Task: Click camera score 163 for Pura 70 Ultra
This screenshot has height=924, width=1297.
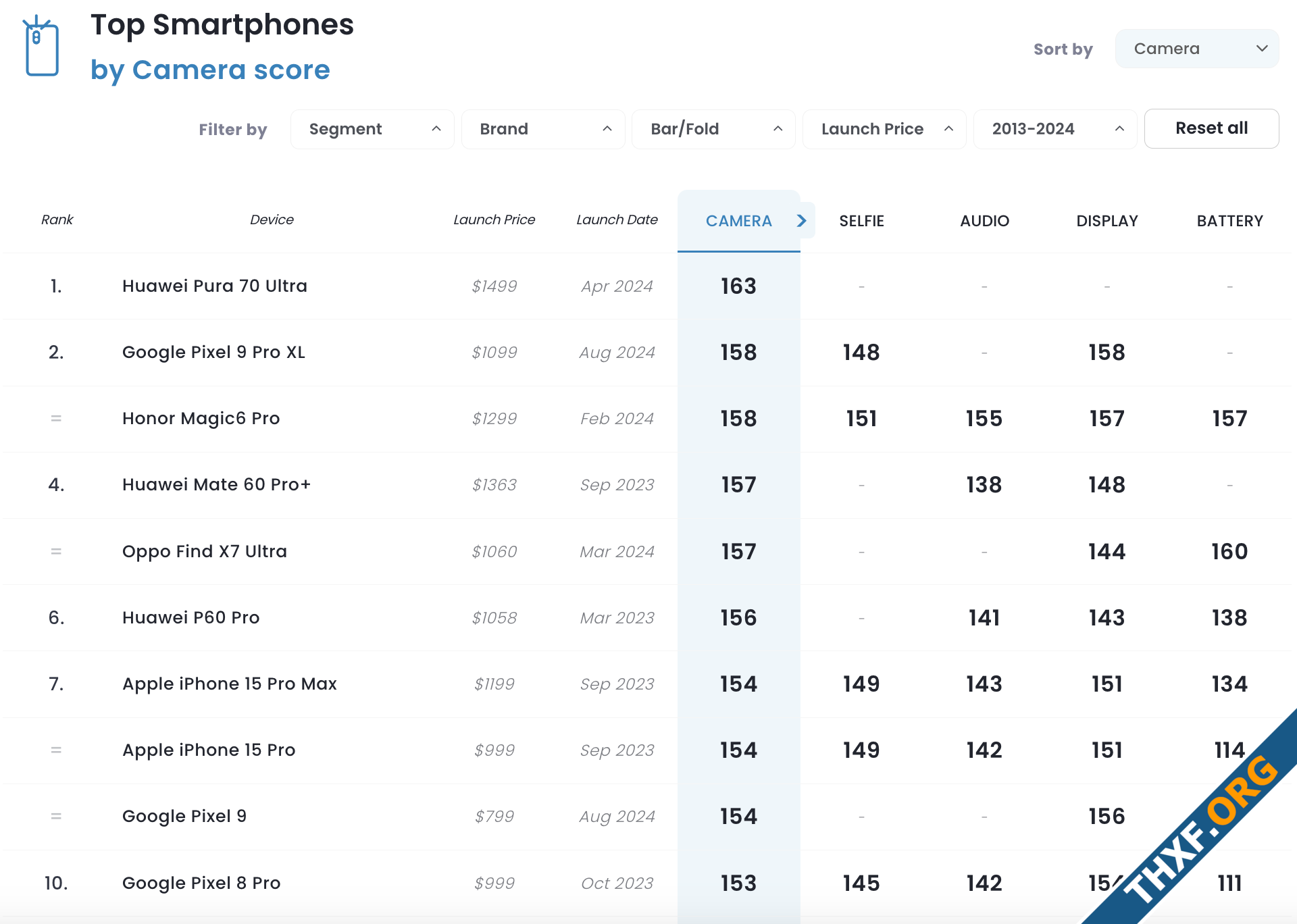Action: 738,286
